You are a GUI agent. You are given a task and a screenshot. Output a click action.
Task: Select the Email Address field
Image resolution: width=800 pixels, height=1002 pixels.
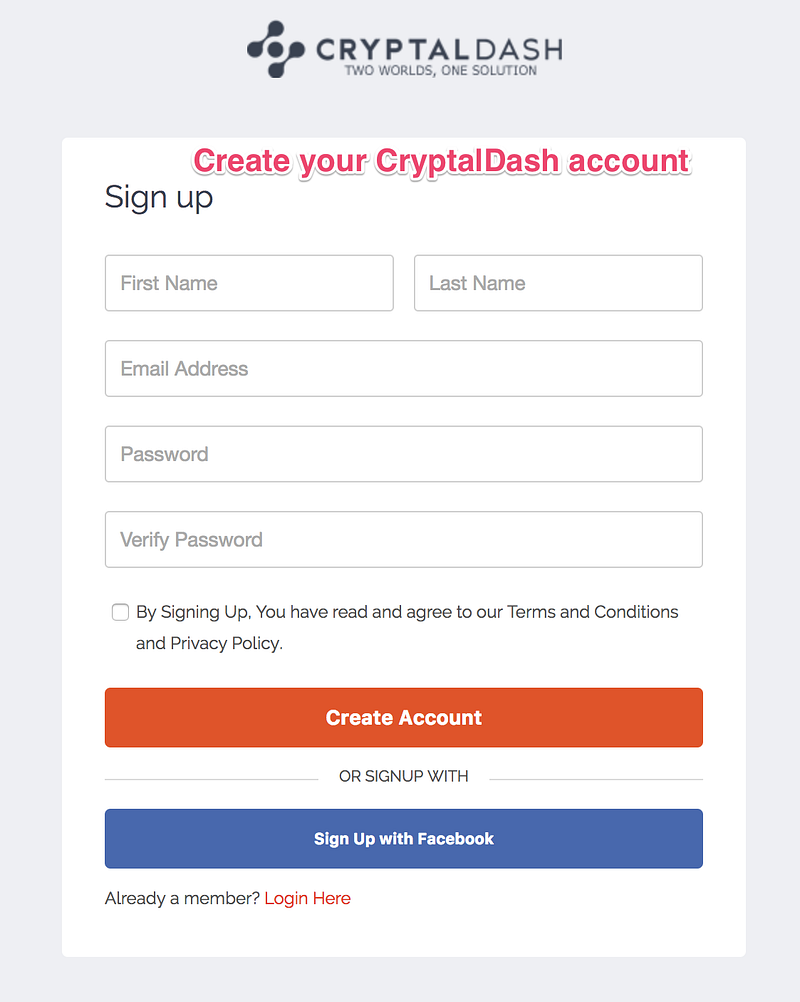click(x=403, y=369)
